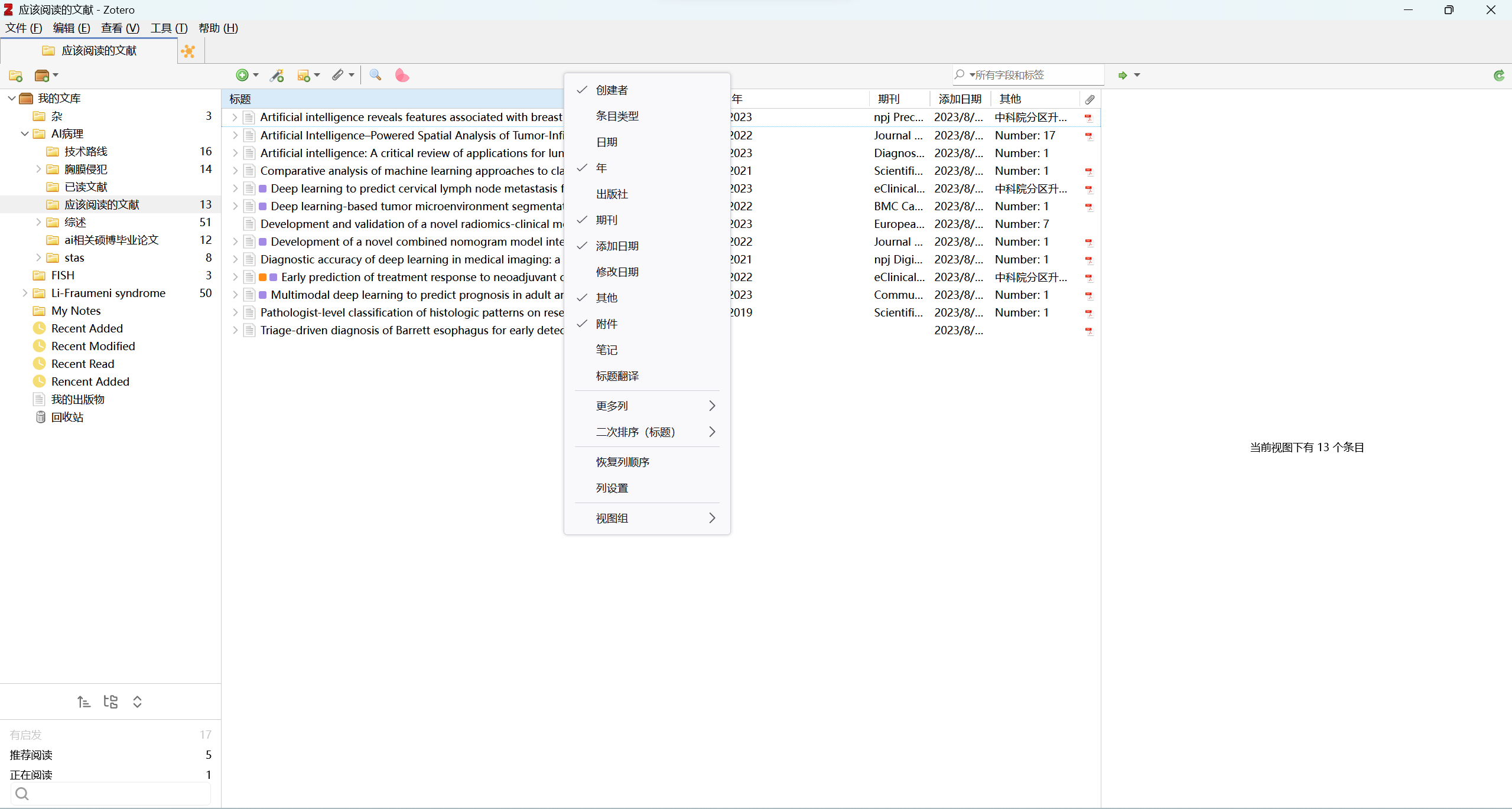Select 列设置 from the context menu
This screenshot has width=1512, height=809.
coord(612,488)
